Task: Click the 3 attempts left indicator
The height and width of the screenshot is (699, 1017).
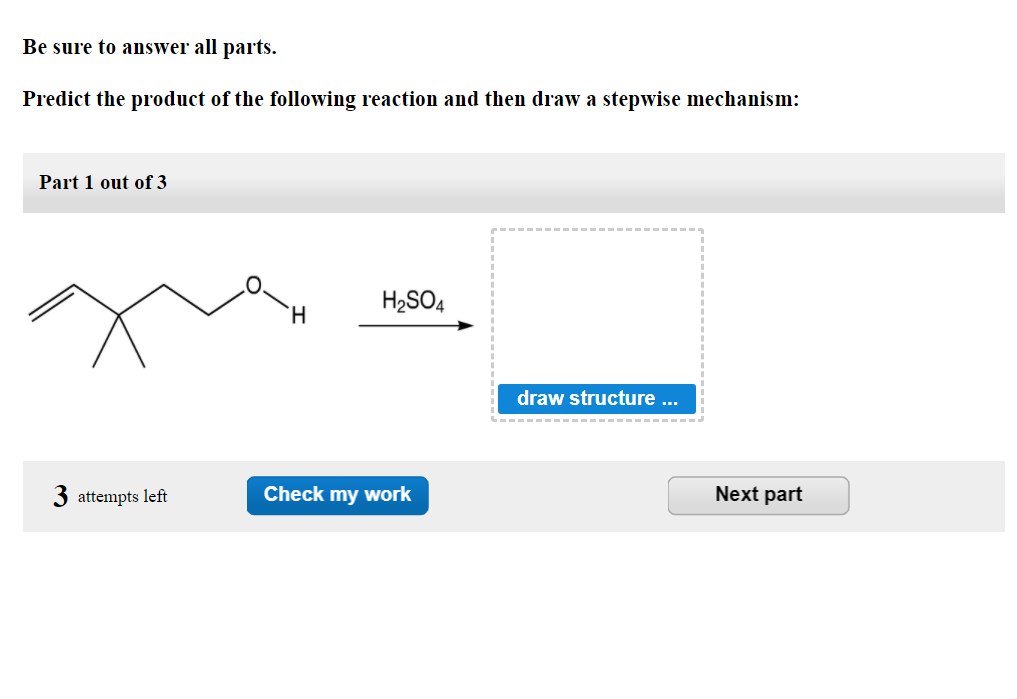Action: pyautogui.click(x=110, y=494)
